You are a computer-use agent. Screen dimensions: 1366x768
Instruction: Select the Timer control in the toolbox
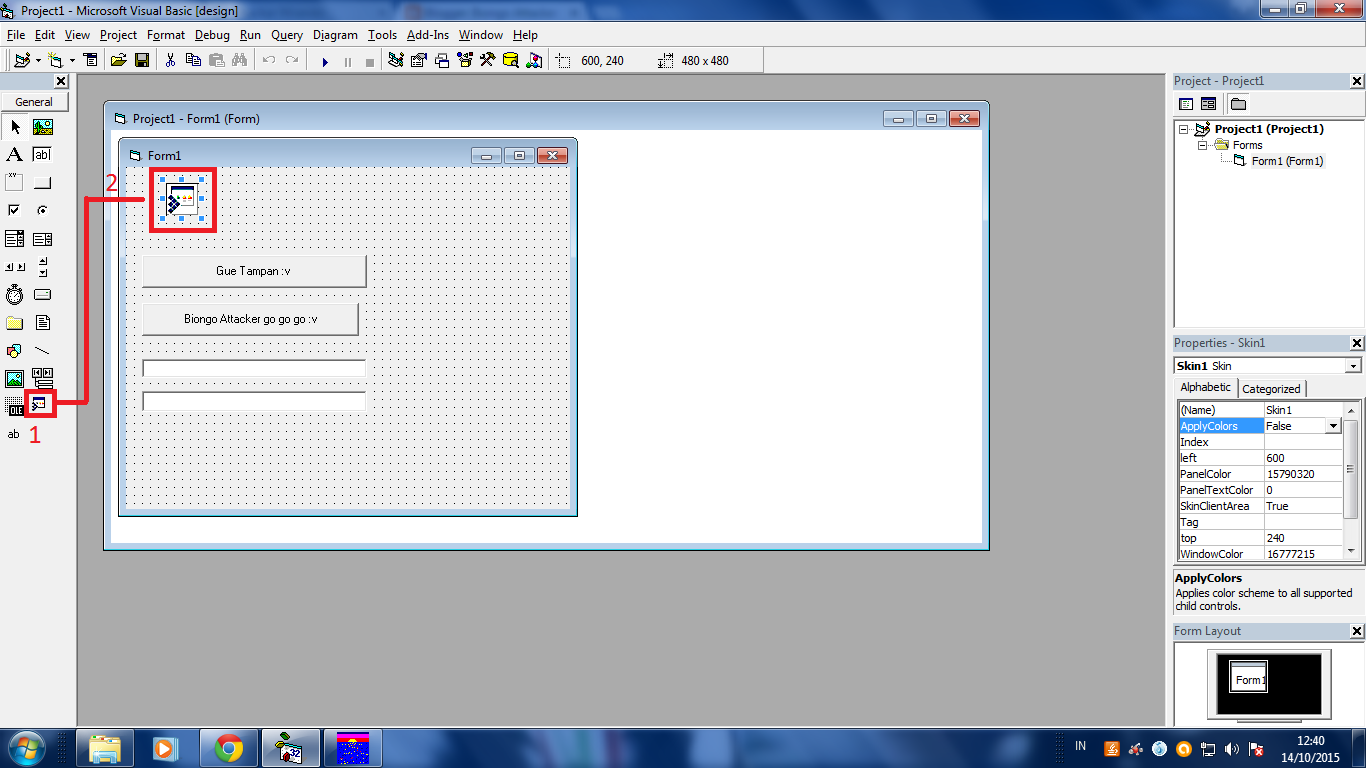pos(15,294)
